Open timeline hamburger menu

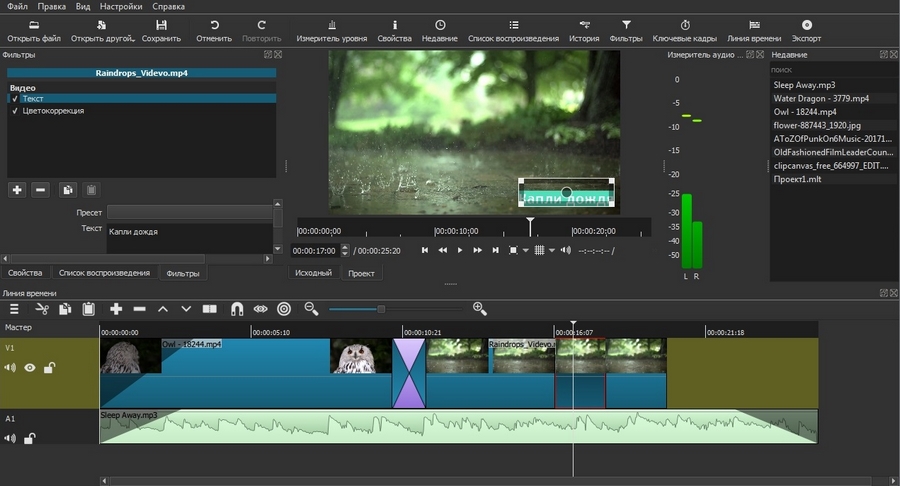click(14, 309)
